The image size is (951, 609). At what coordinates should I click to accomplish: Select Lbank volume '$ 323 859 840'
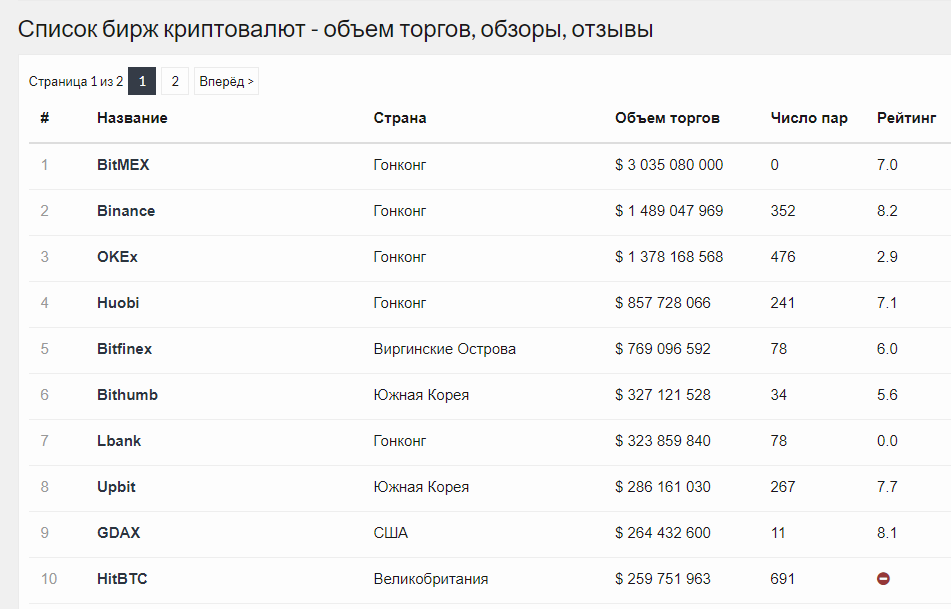663,441
